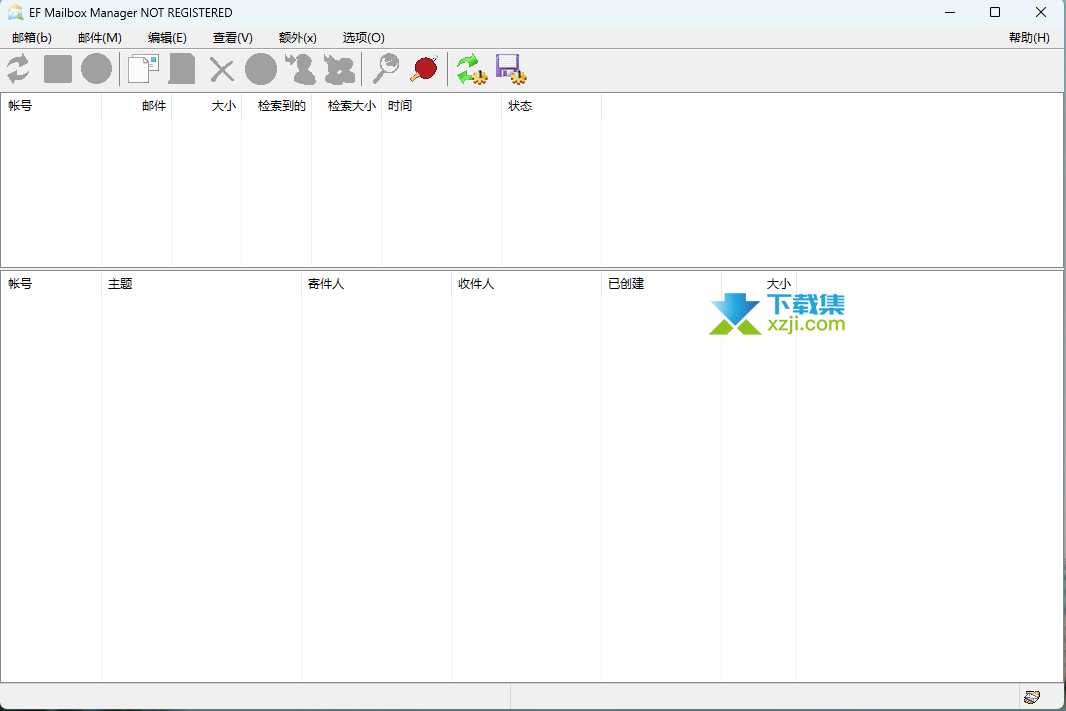Sort messages by 主题 column header
Image resolution: width=1066 pixels, height=711 pixels.
[x=120, y=284]
